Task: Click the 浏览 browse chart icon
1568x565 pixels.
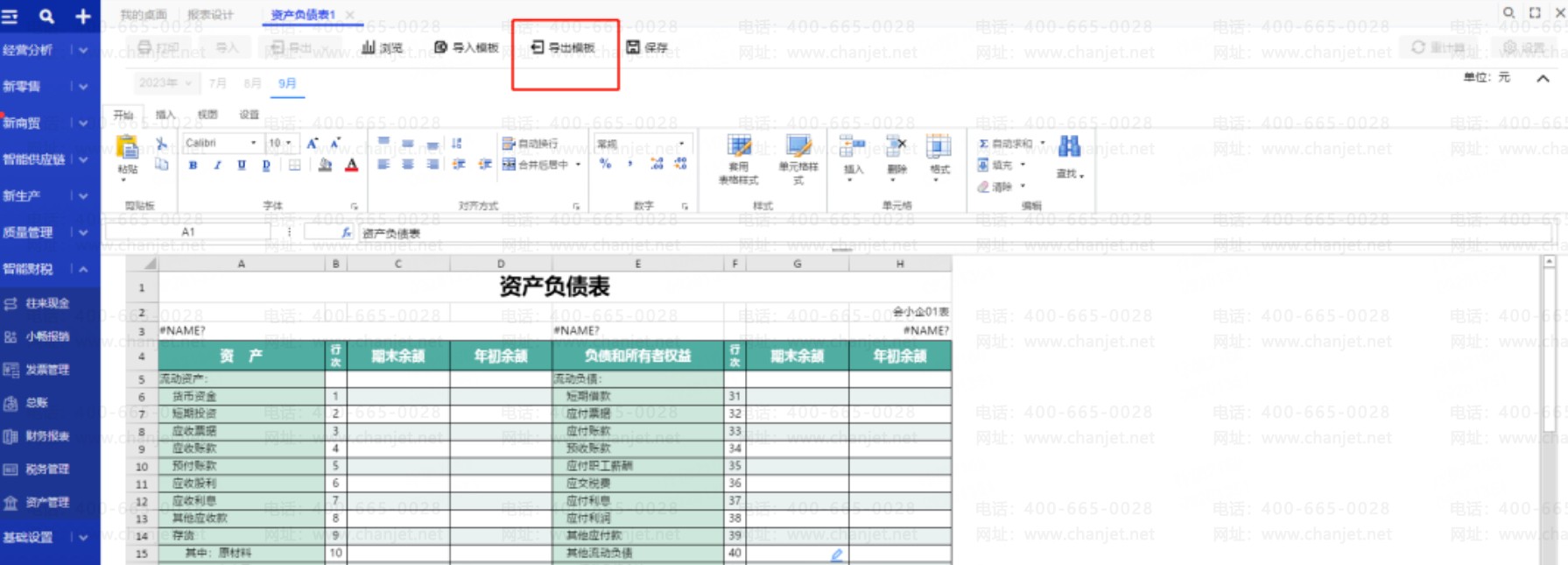Action: 383,47
